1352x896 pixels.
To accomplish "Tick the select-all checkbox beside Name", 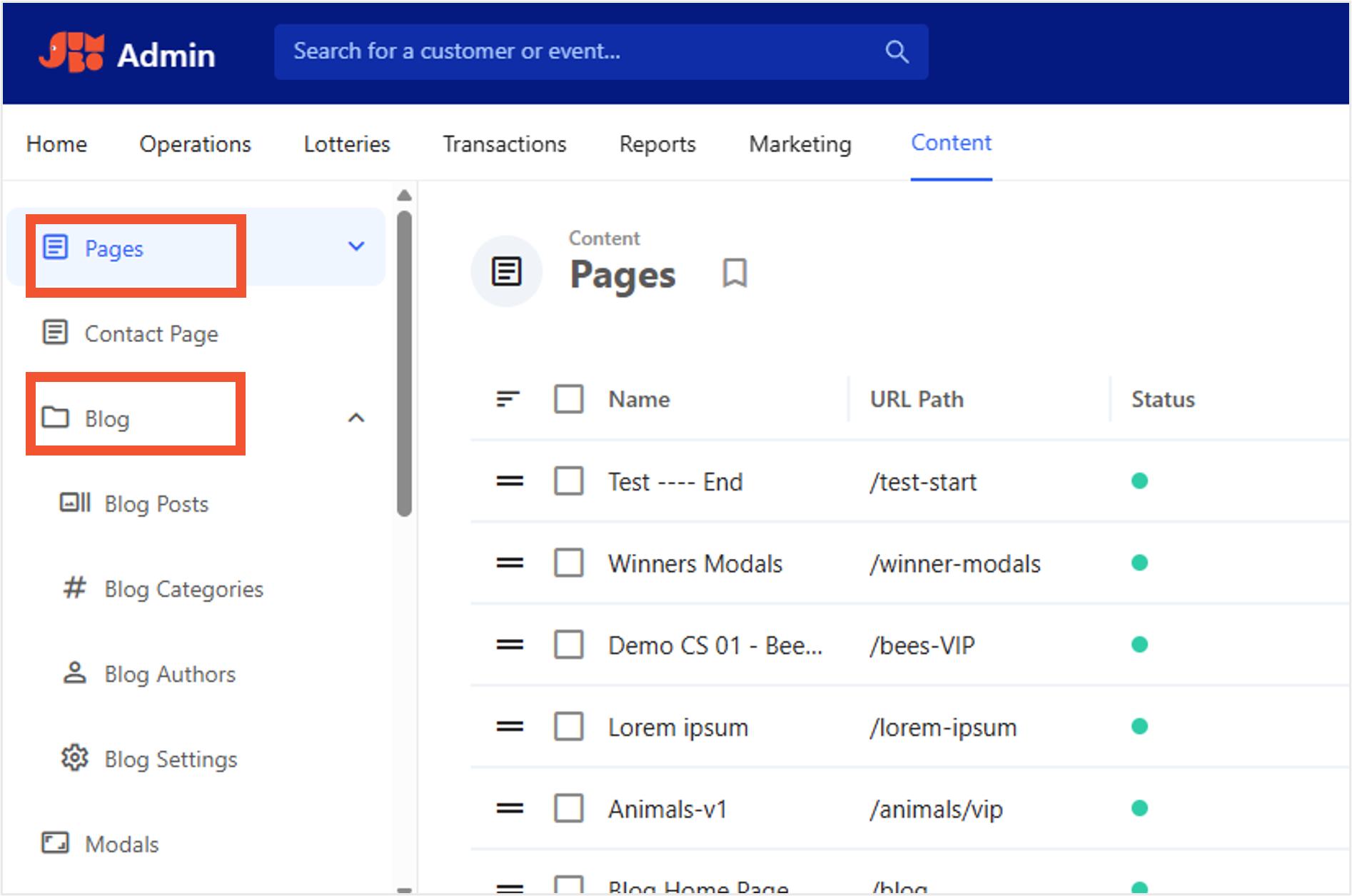I will pyautogui.click(x=569, y=399).
